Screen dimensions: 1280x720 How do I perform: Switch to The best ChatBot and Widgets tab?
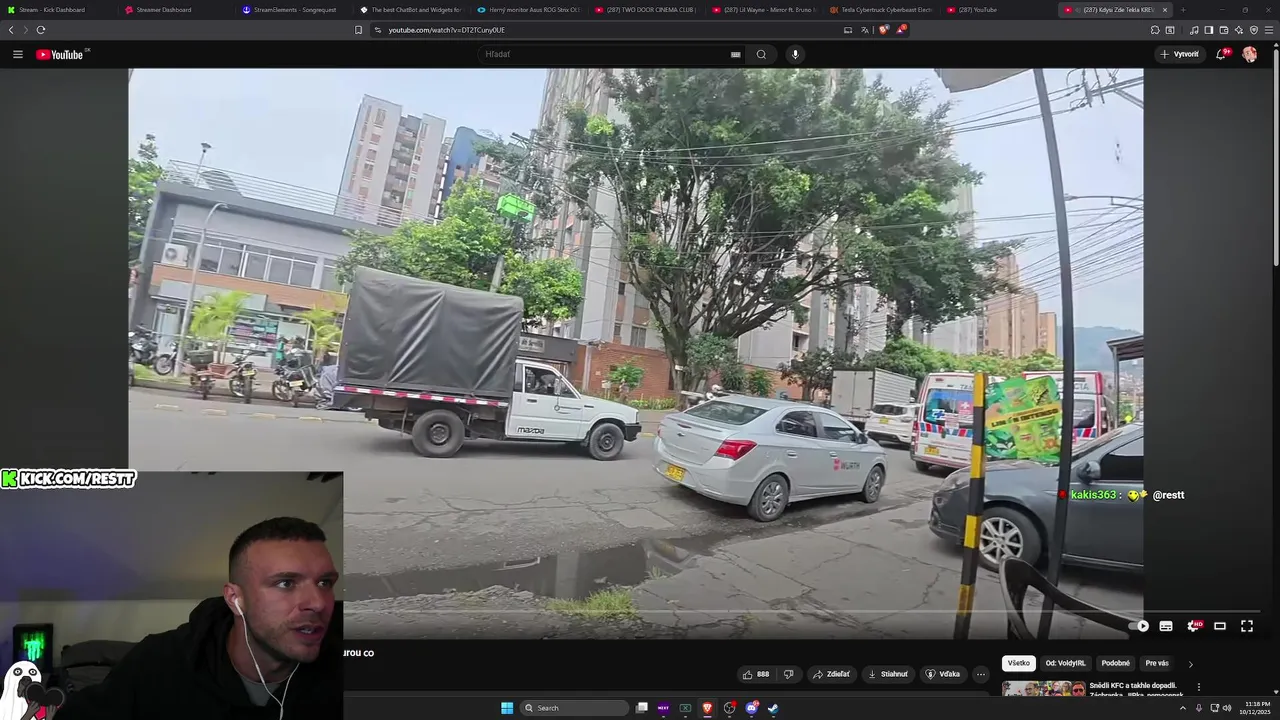(410, 10)
